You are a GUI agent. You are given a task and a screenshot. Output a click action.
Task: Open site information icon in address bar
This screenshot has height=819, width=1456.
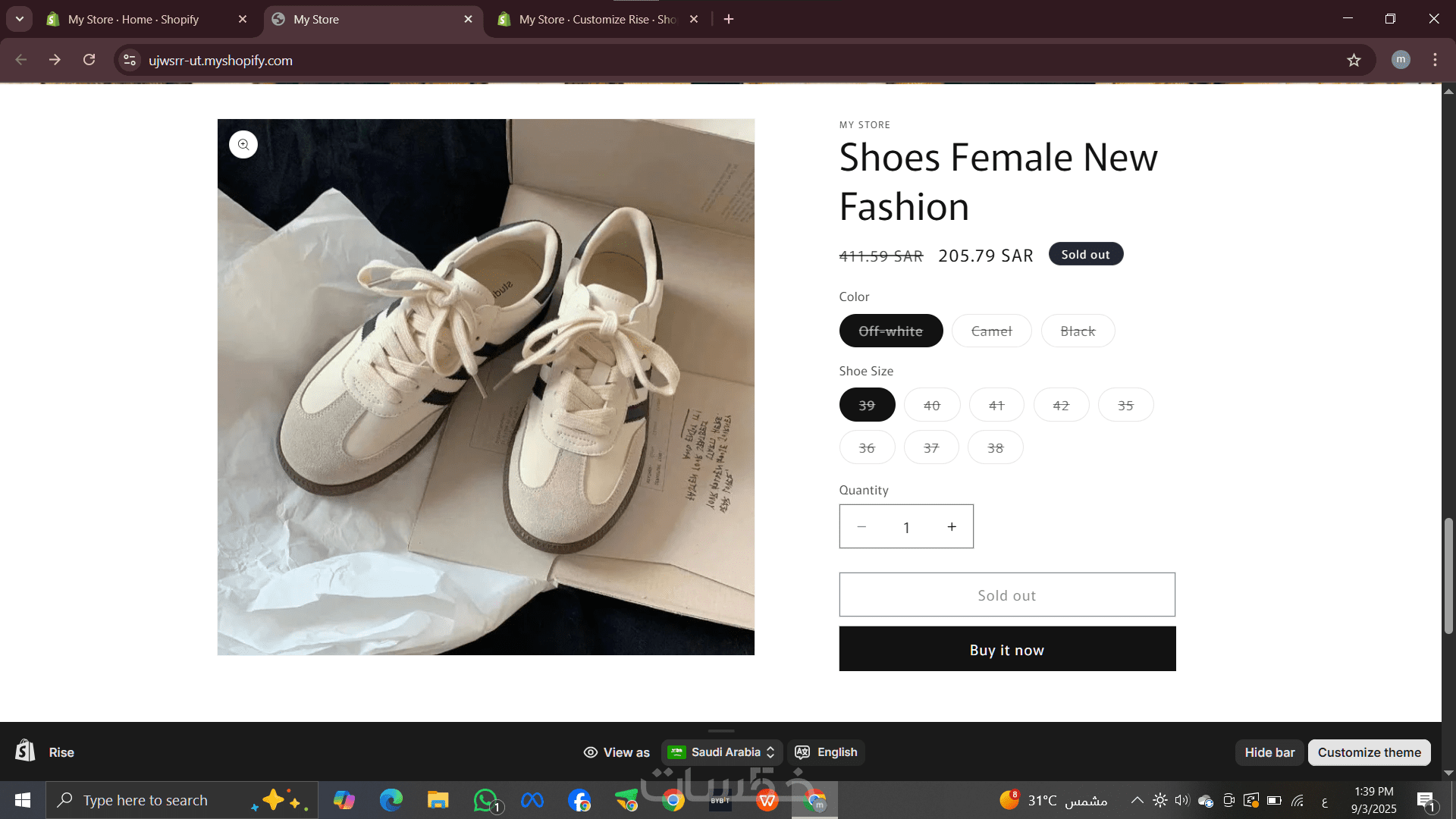(x=130, y=60)
